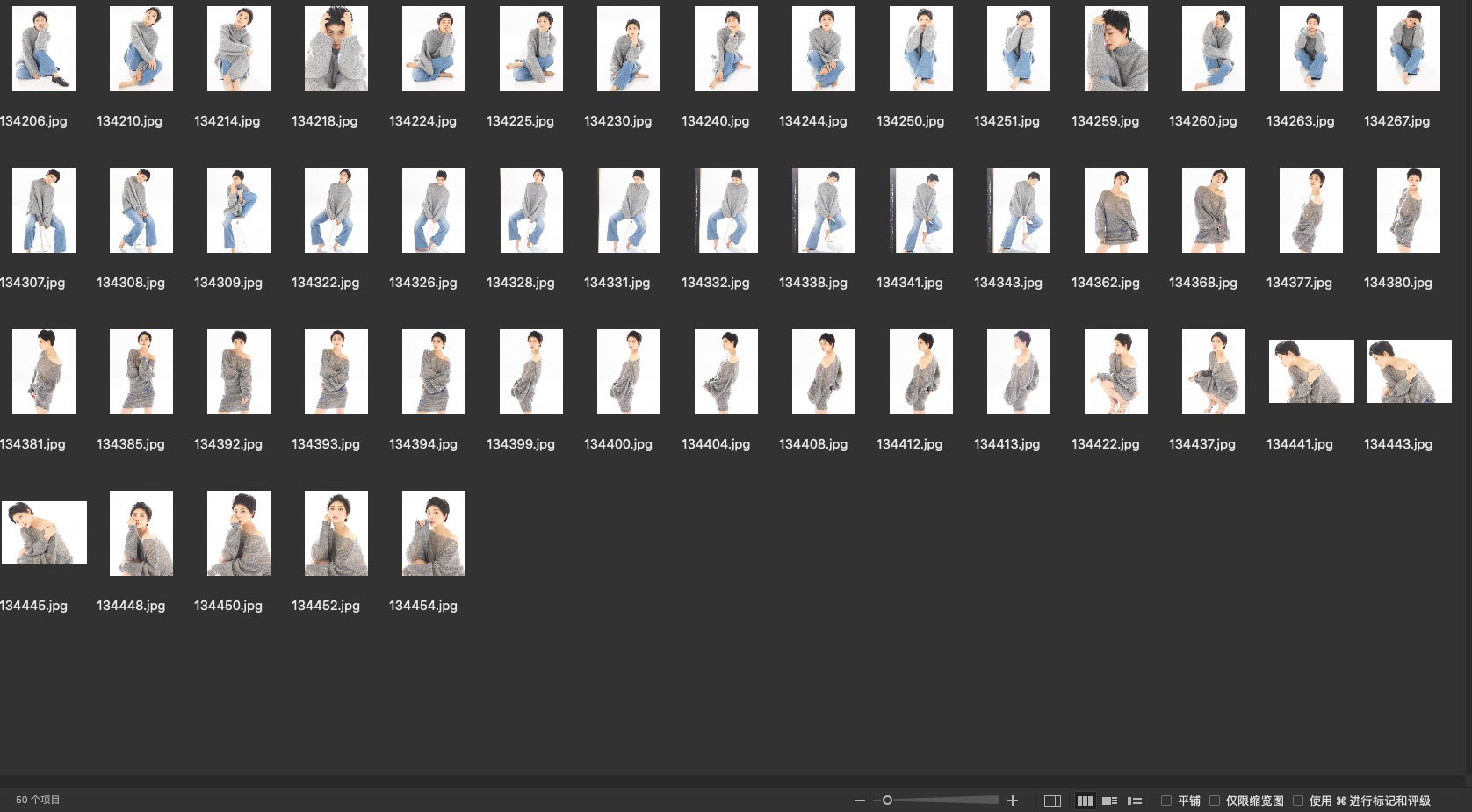Click the minus icon to shrink thumbnails
The image size is (1472, 812).
tap(859, 801)
